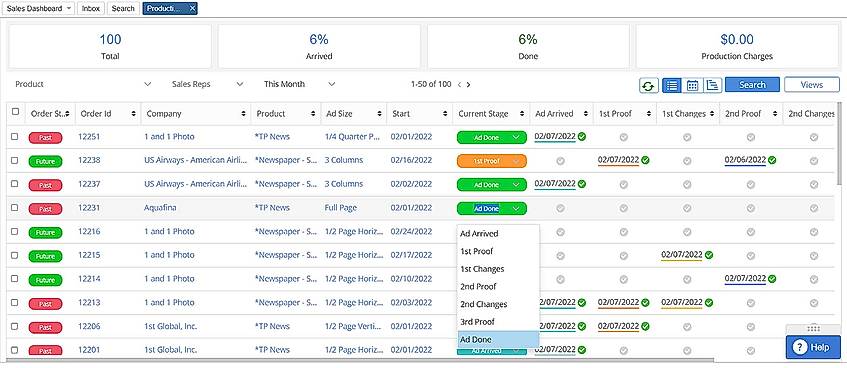Choose Ad Done from stage list
This screenshot has width=847, height=368.
coord(498,339)
